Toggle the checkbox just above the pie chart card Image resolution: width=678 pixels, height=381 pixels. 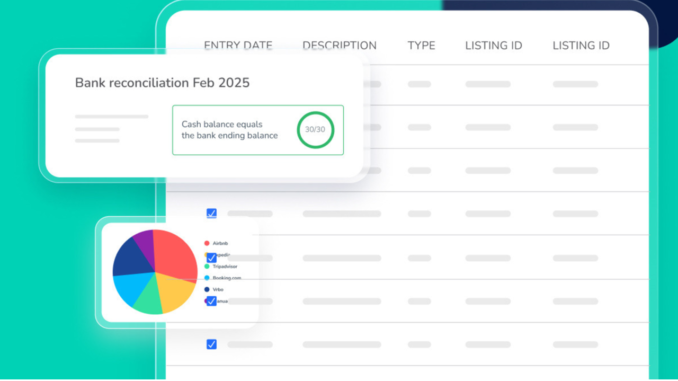coord(211,213)
